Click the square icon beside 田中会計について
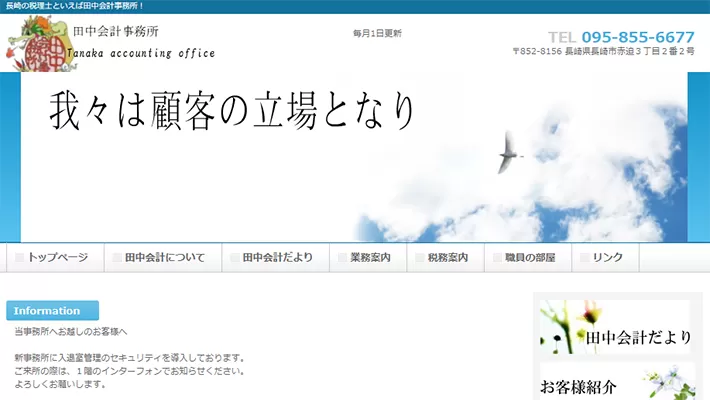 click(x=117, y=258)
